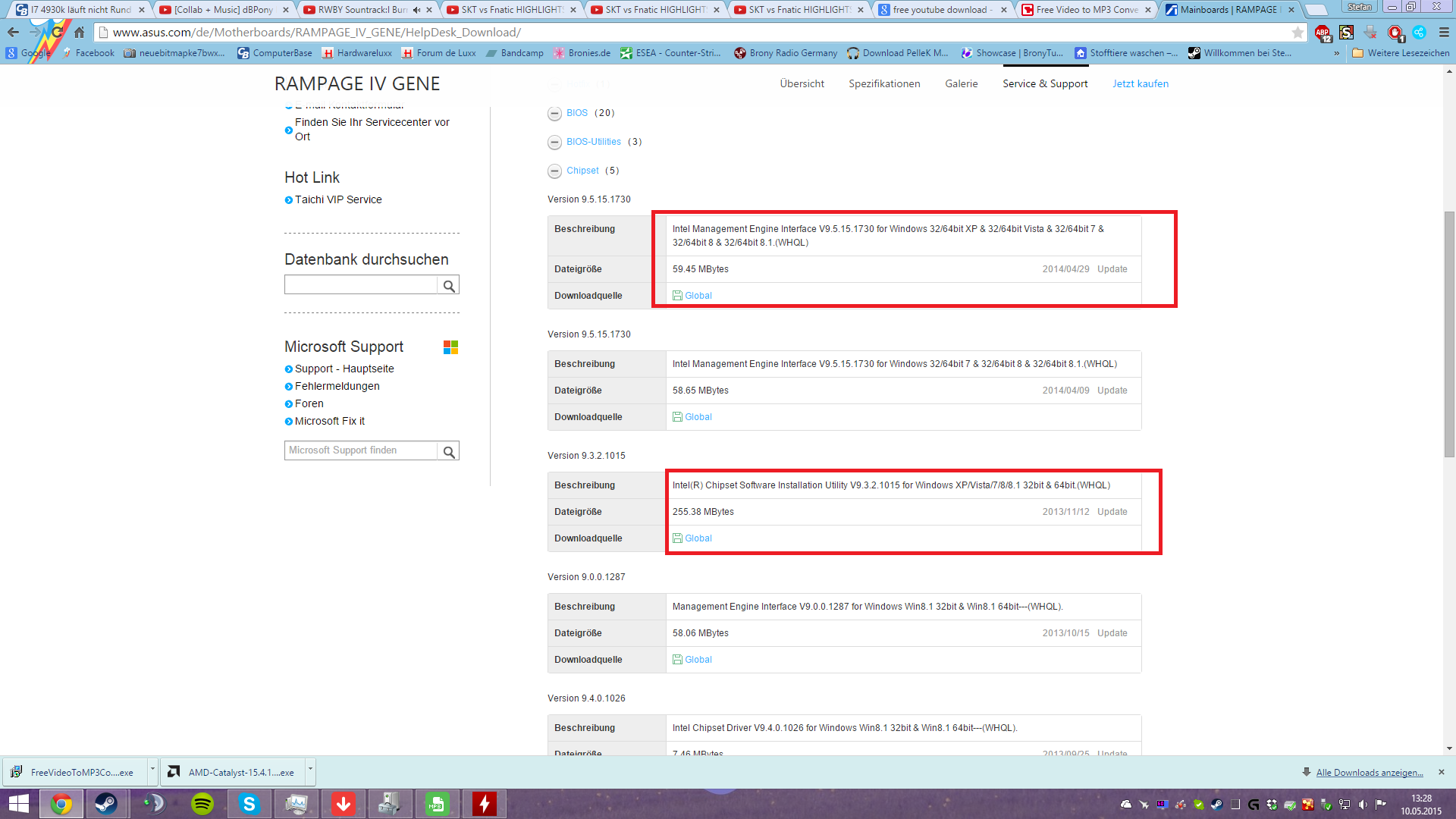Click the Chrome home icon
This screenshot has width=1456, height=819.
pyautogui.click(x=79, y=33)
